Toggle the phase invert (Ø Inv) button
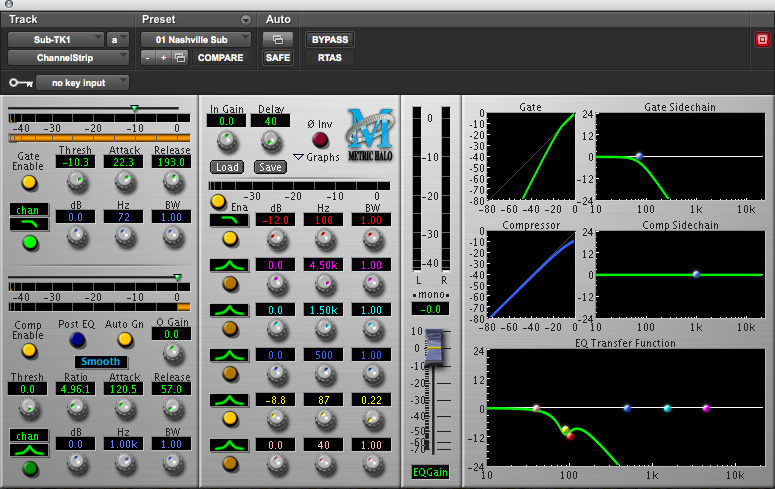Screen dimensions: 775x489 pos(320,140)
